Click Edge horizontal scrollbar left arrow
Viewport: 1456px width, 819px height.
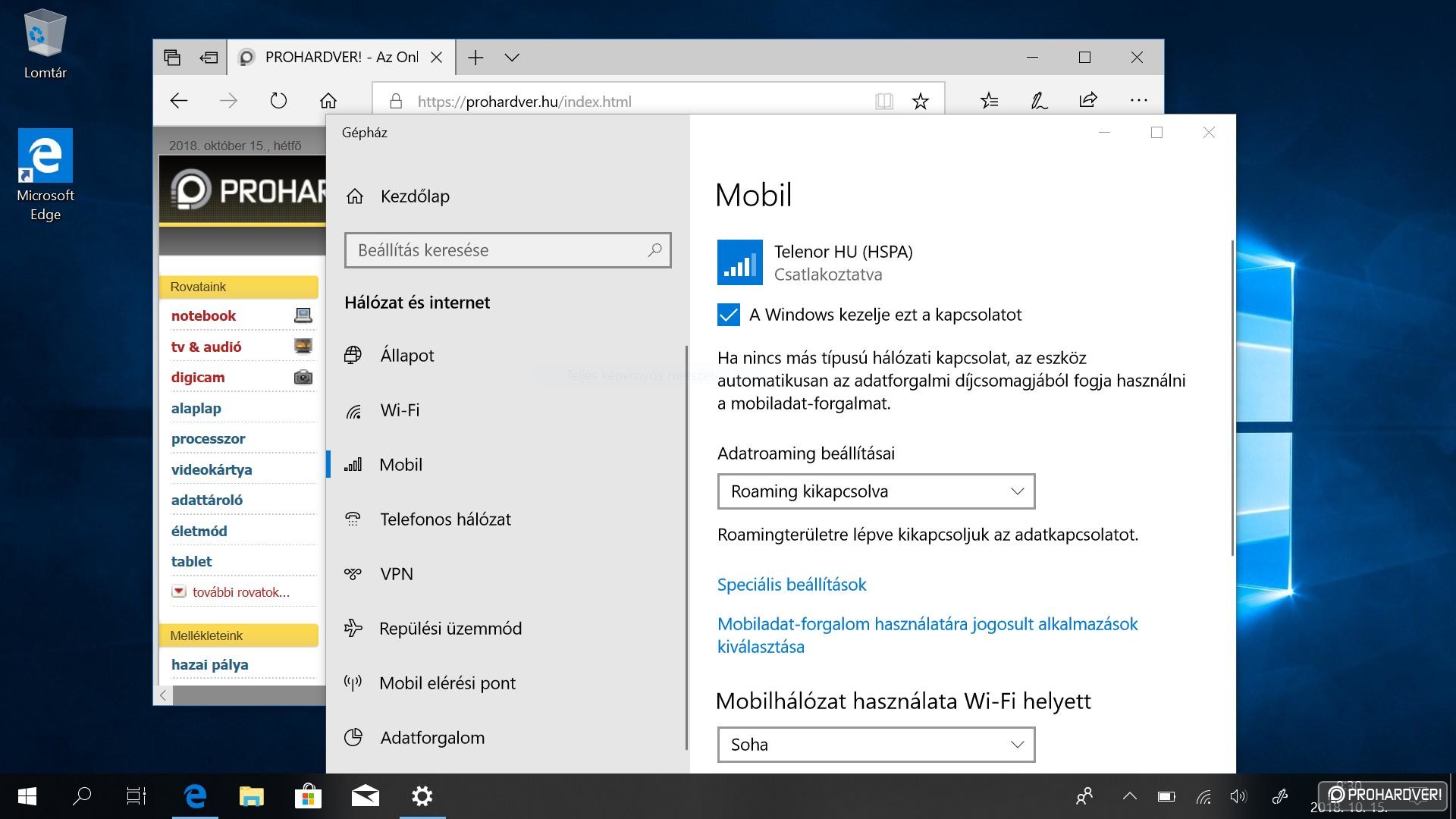click(x=163, y=695)
